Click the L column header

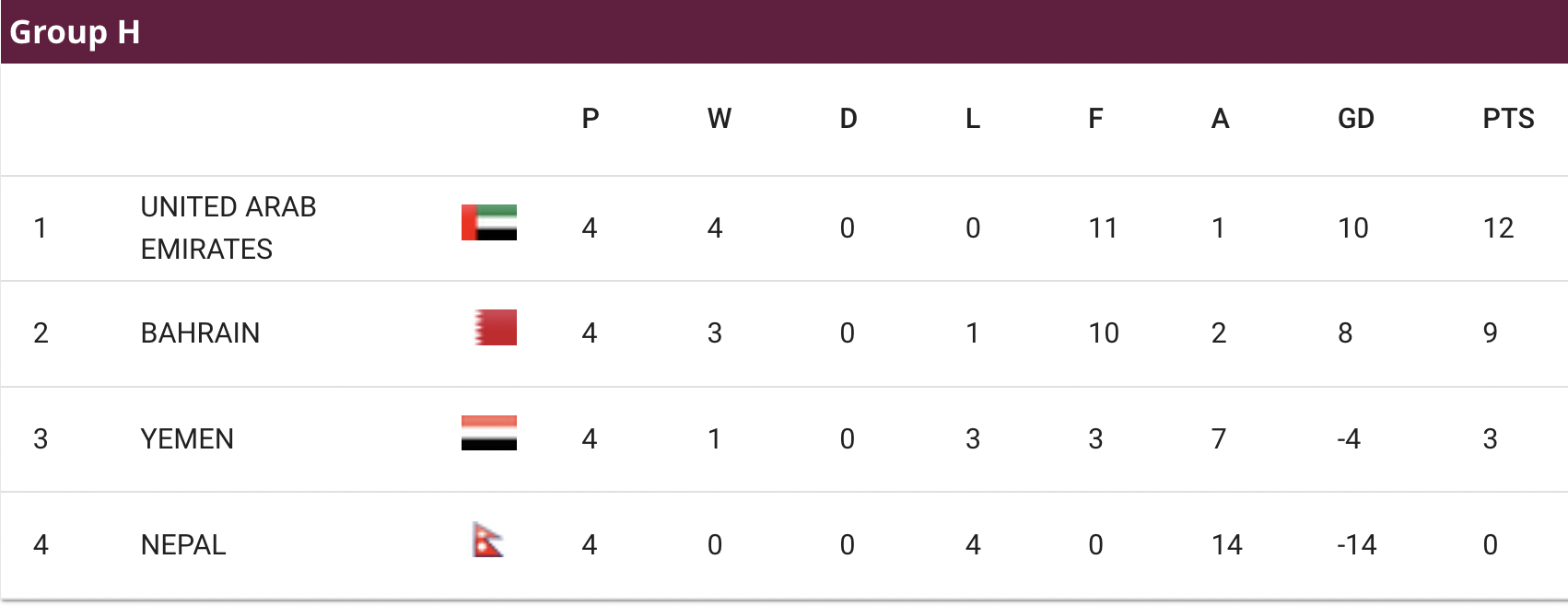pyautogui.click(x=973, y=119)
